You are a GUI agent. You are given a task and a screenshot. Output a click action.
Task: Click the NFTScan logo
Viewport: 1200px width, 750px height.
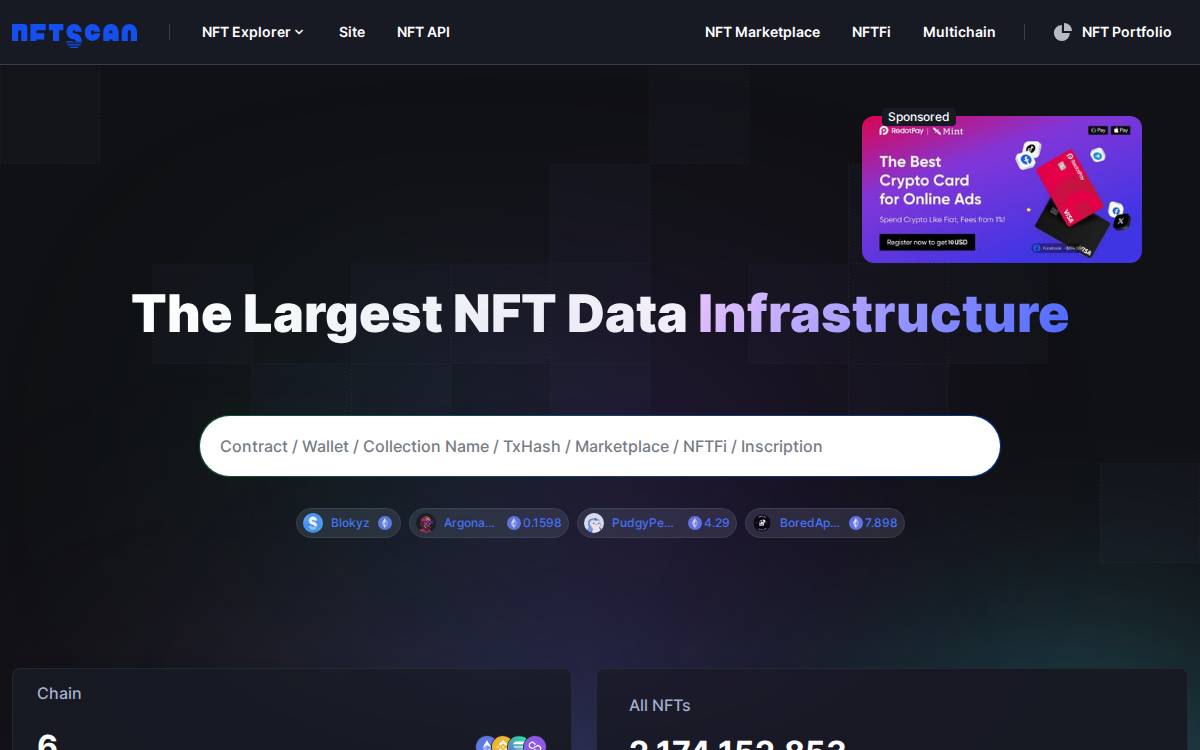coord(74,33)
